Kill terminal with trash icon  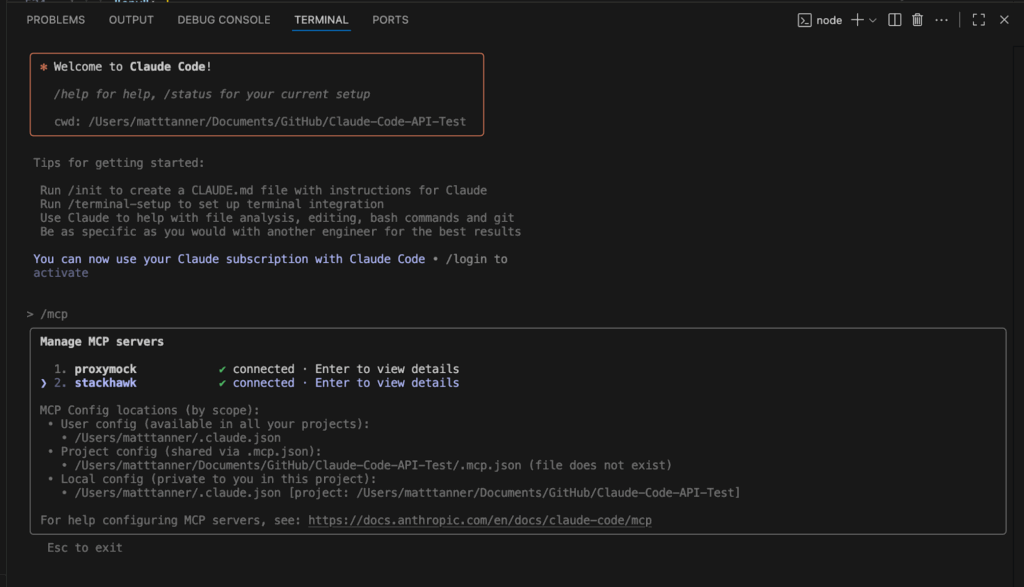917,20
